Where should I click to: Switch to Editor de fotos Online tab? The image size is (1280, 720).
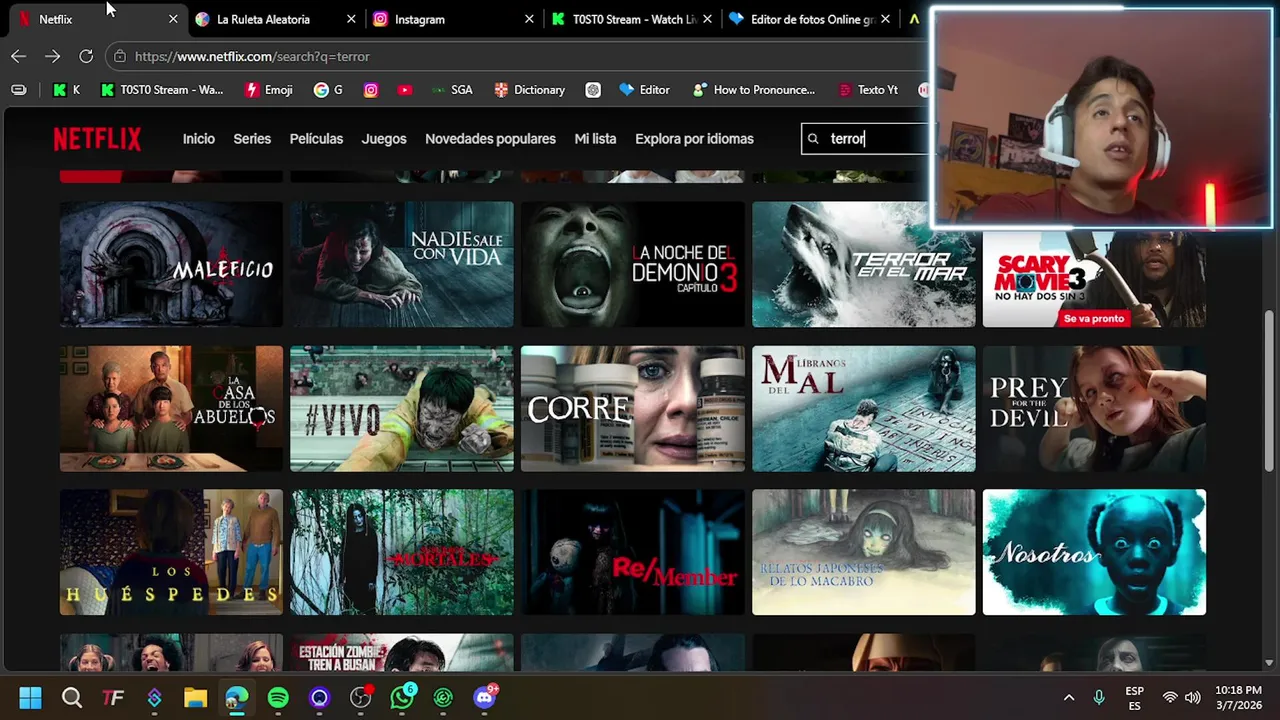(x=810, y=19)
